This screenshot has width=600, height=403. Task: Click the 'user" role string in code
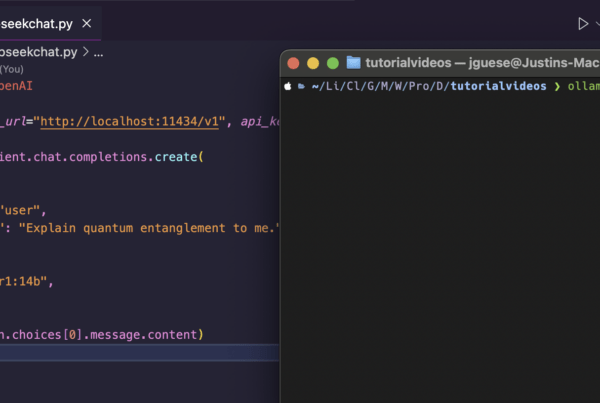[20, 210]
